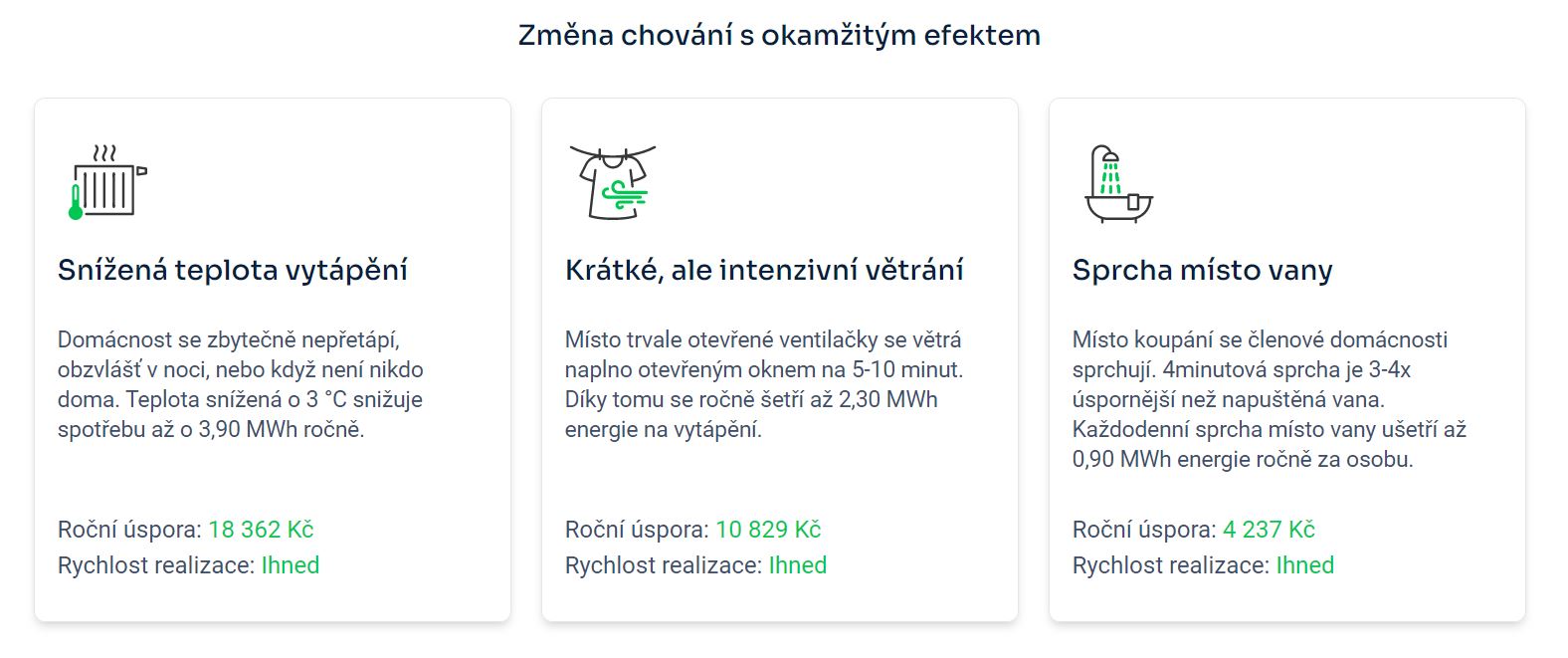The width and height of the screenshot is (1568, 658).
Task: Click "Ihned" in the shower card
Action: (x=1305, y=565)
